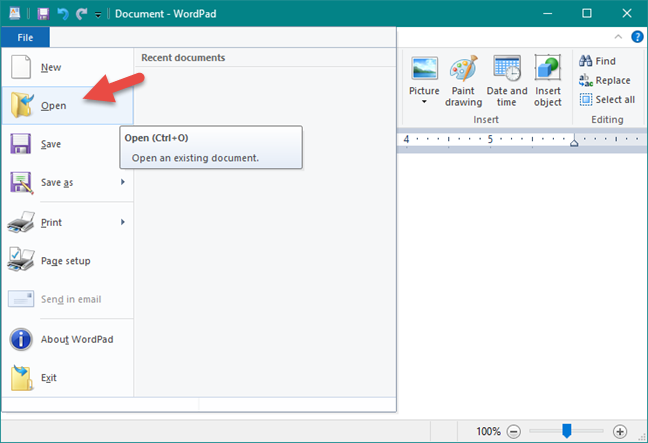Choose New from the File menu
This screenshot has width=648, height=443.
point(68,67)
